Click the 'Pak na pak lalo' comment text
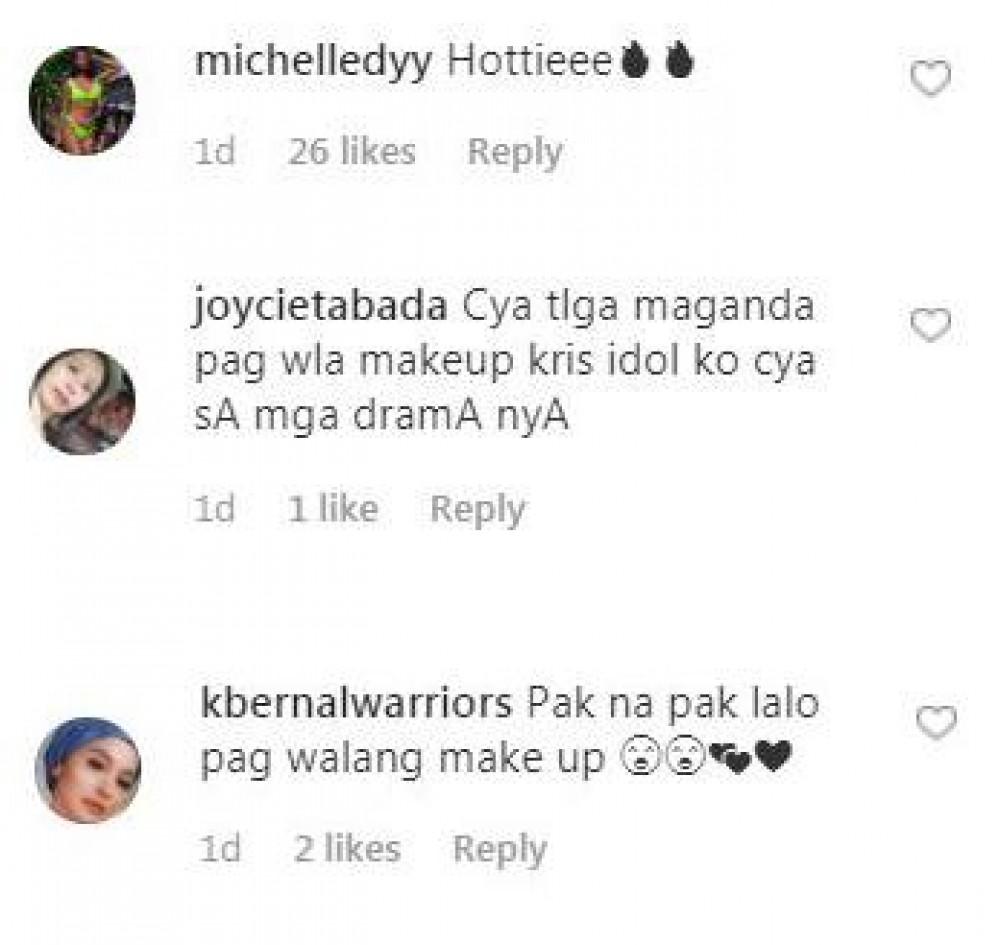 pyautogui.click(x=674, y=704)
